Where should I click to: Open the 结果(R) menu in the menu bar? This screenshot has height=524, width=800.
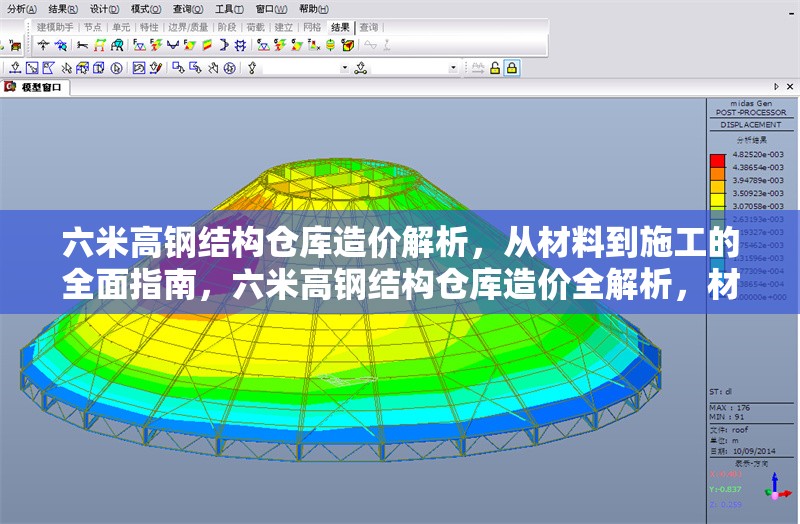[63, 9]
